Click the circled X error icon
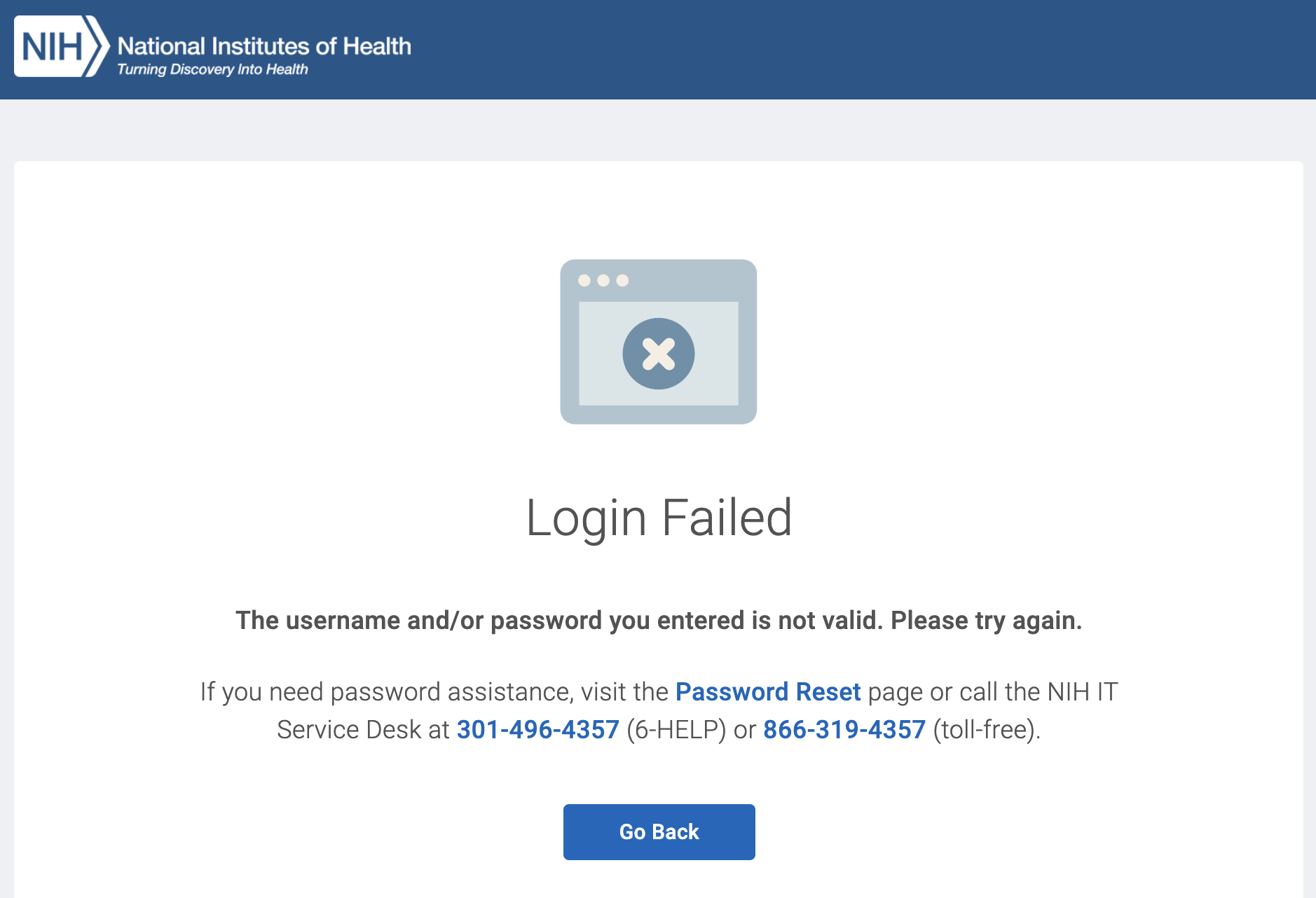Screen dimensions: 1316x898 [x=659, y=354]
